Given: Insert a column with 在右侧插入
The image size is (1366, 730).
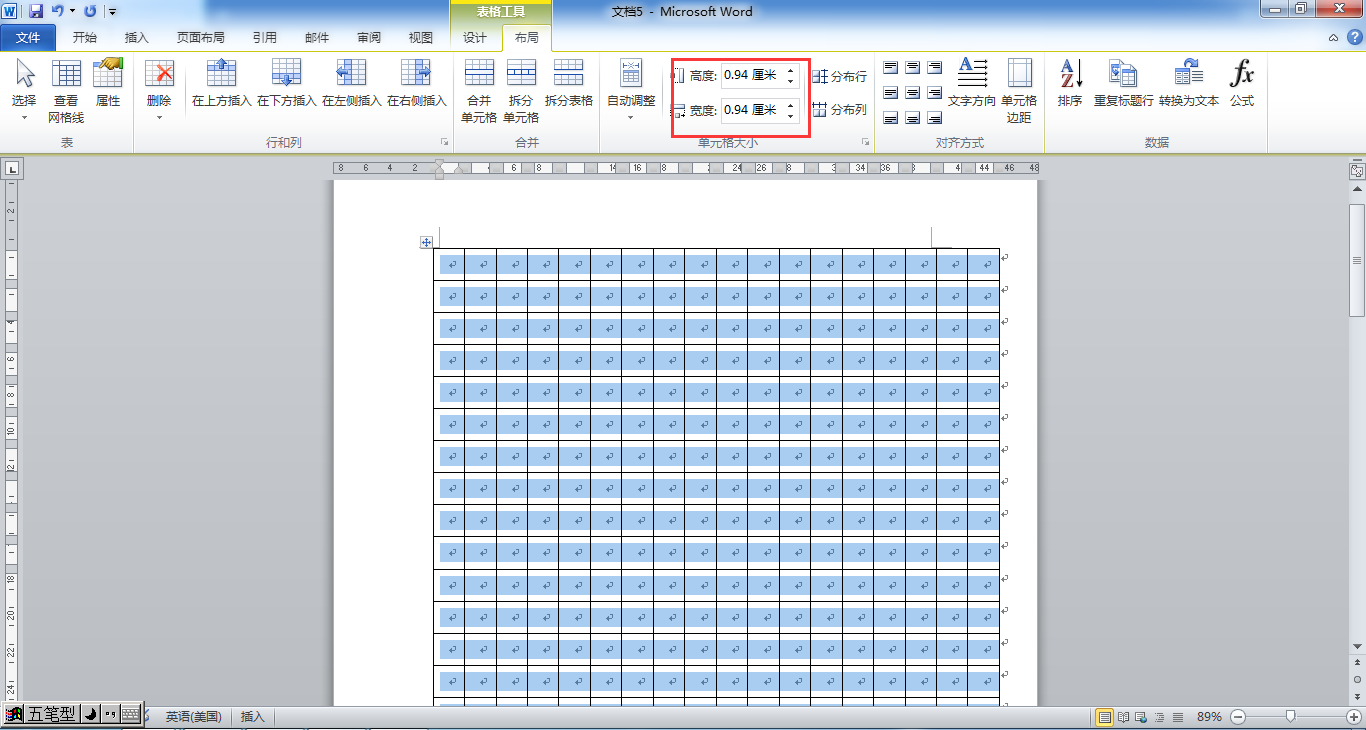Looking at the screenshot, I should click(x=416, y=84).
